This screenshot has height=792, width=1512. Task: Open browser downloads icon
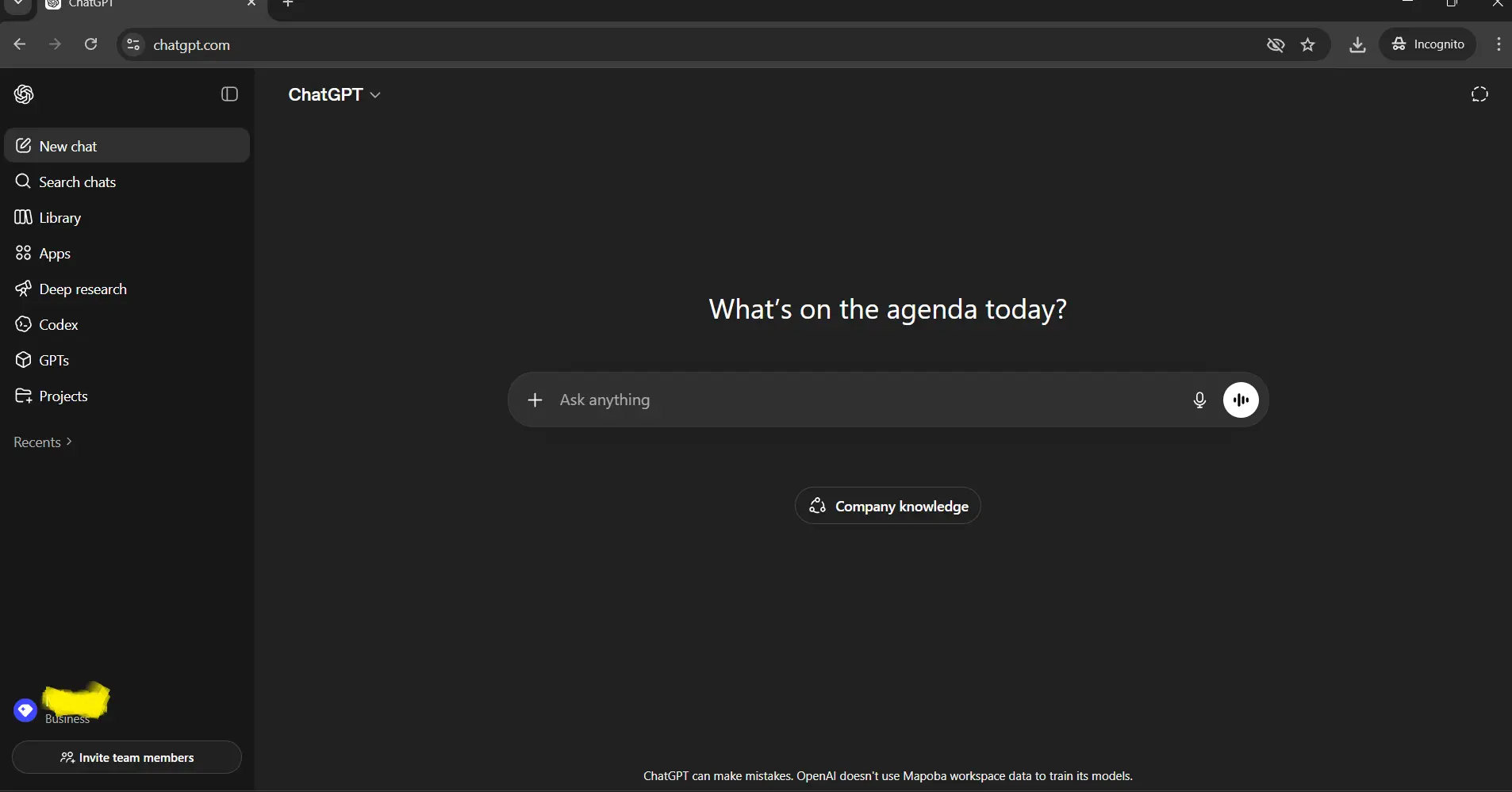tap(1357, 44)
